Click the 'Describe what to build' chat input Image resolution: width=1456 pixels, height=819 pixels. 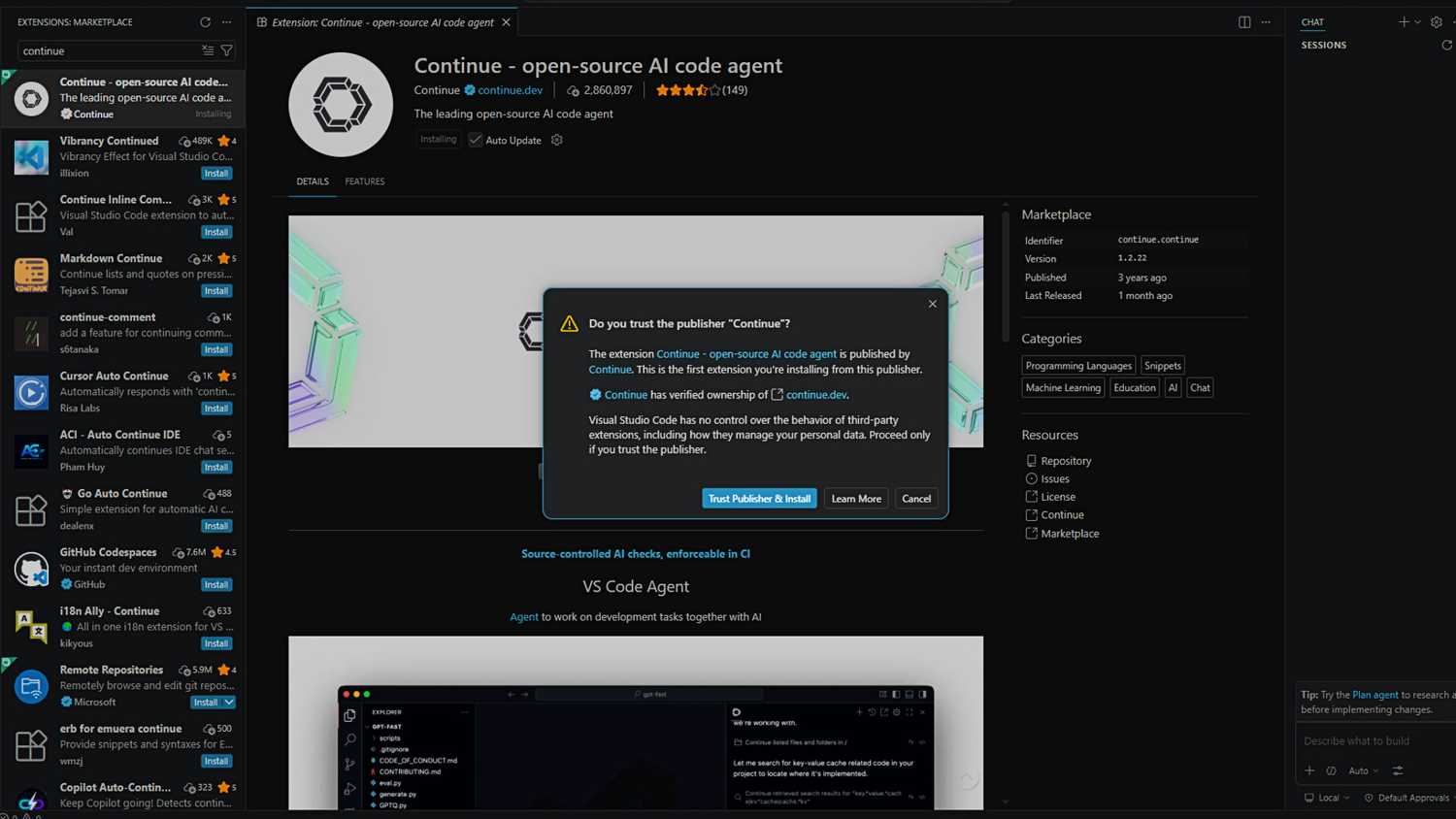point(1376,740)
